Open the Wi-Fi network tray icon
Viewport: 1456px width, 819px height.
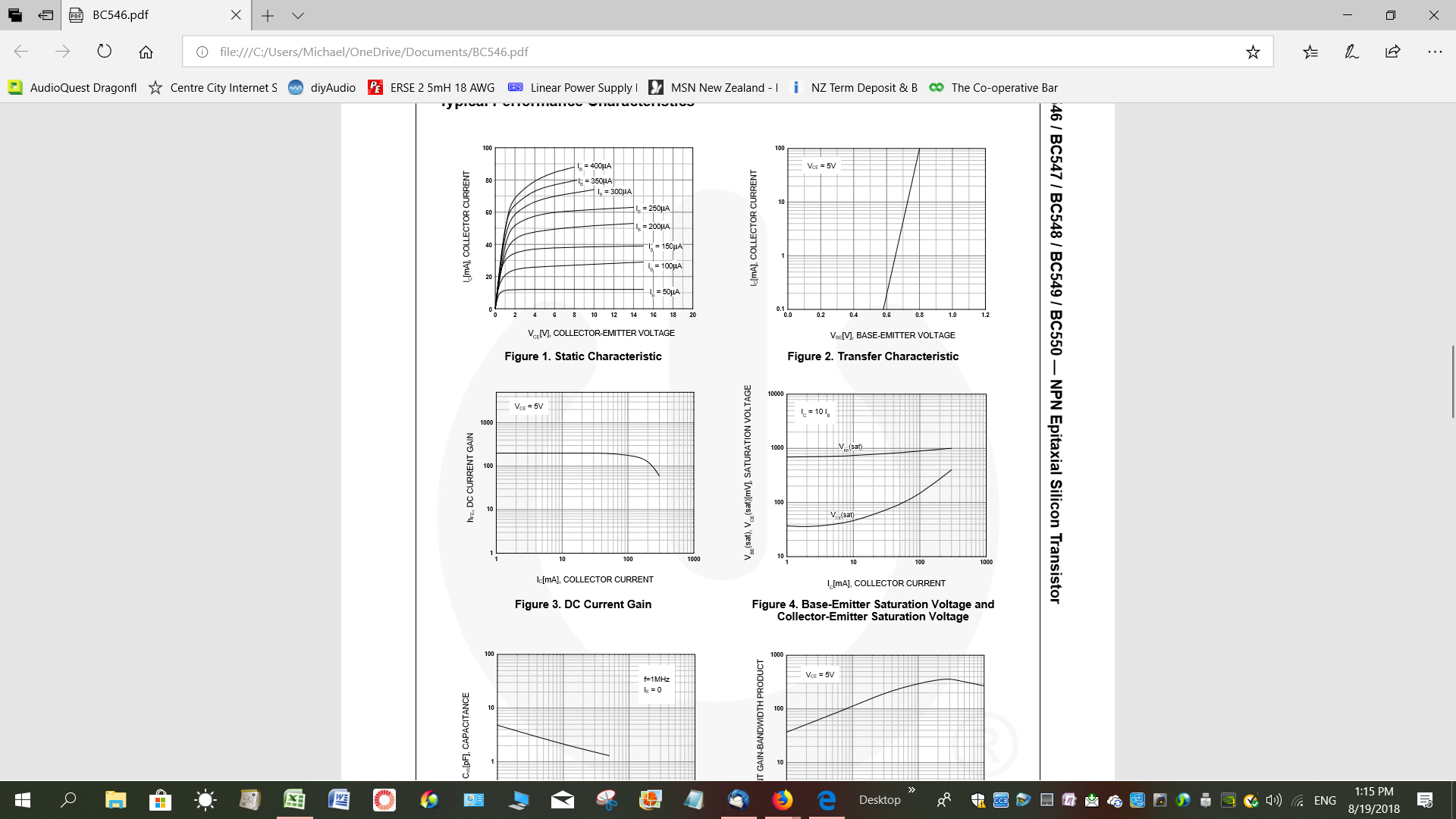pyautogui.click(x=1298, y=800)
